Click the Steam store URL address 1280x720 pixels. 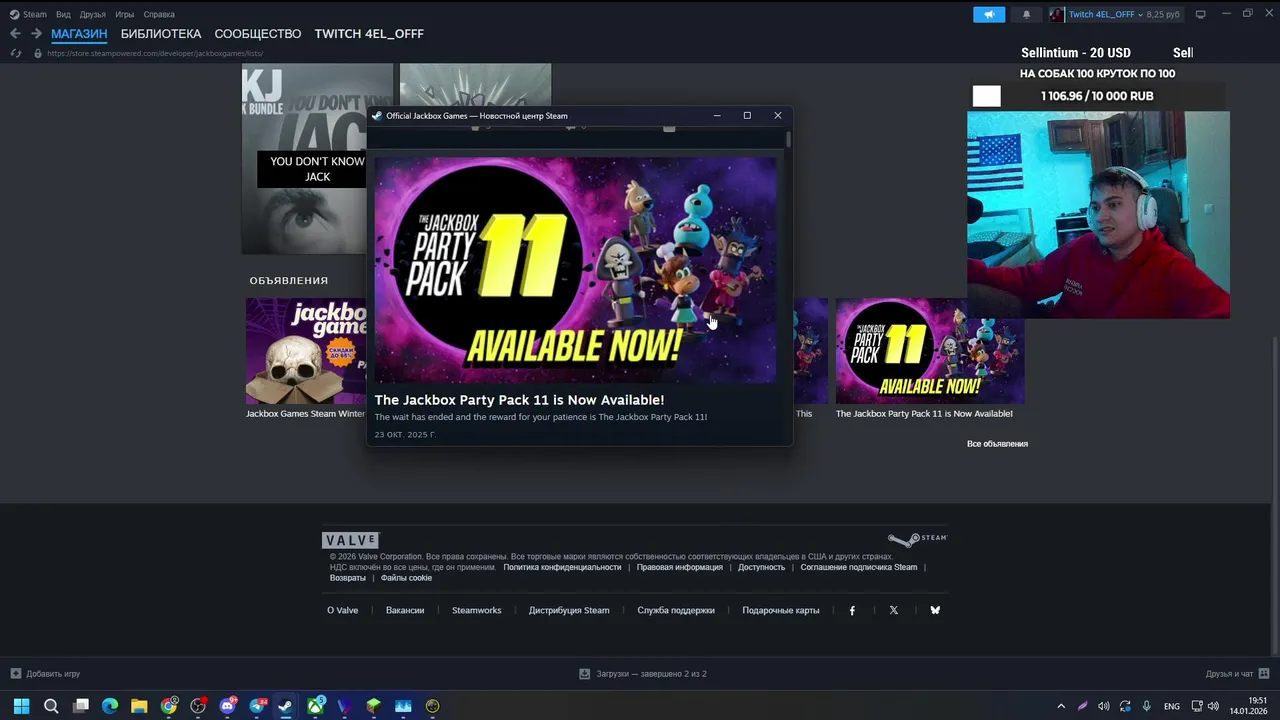pyautogui.click(x=155, y=53)
